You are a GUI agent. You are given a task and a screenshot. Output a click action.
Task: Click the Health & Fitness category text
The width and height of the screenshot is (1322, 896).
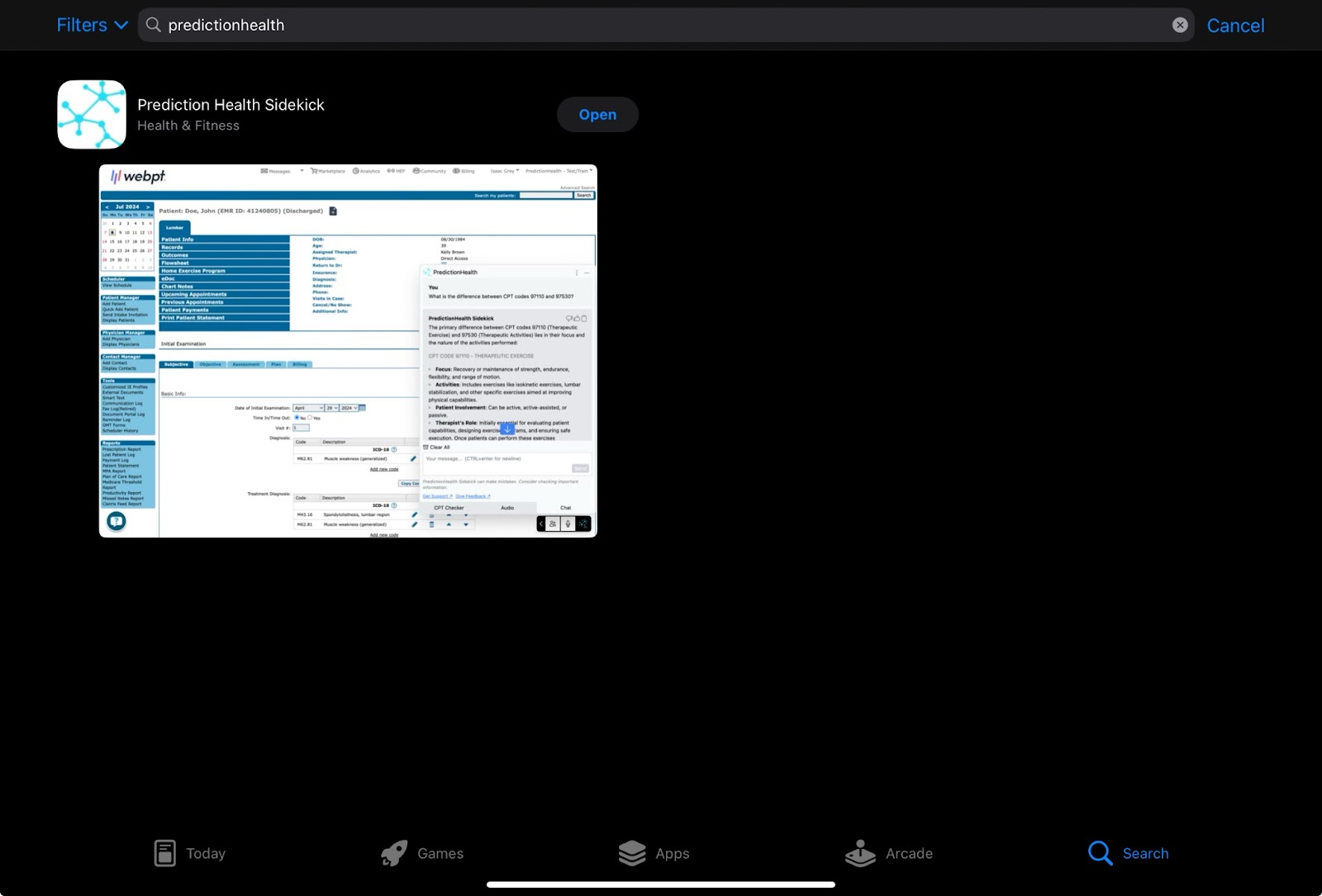(188, 126)
